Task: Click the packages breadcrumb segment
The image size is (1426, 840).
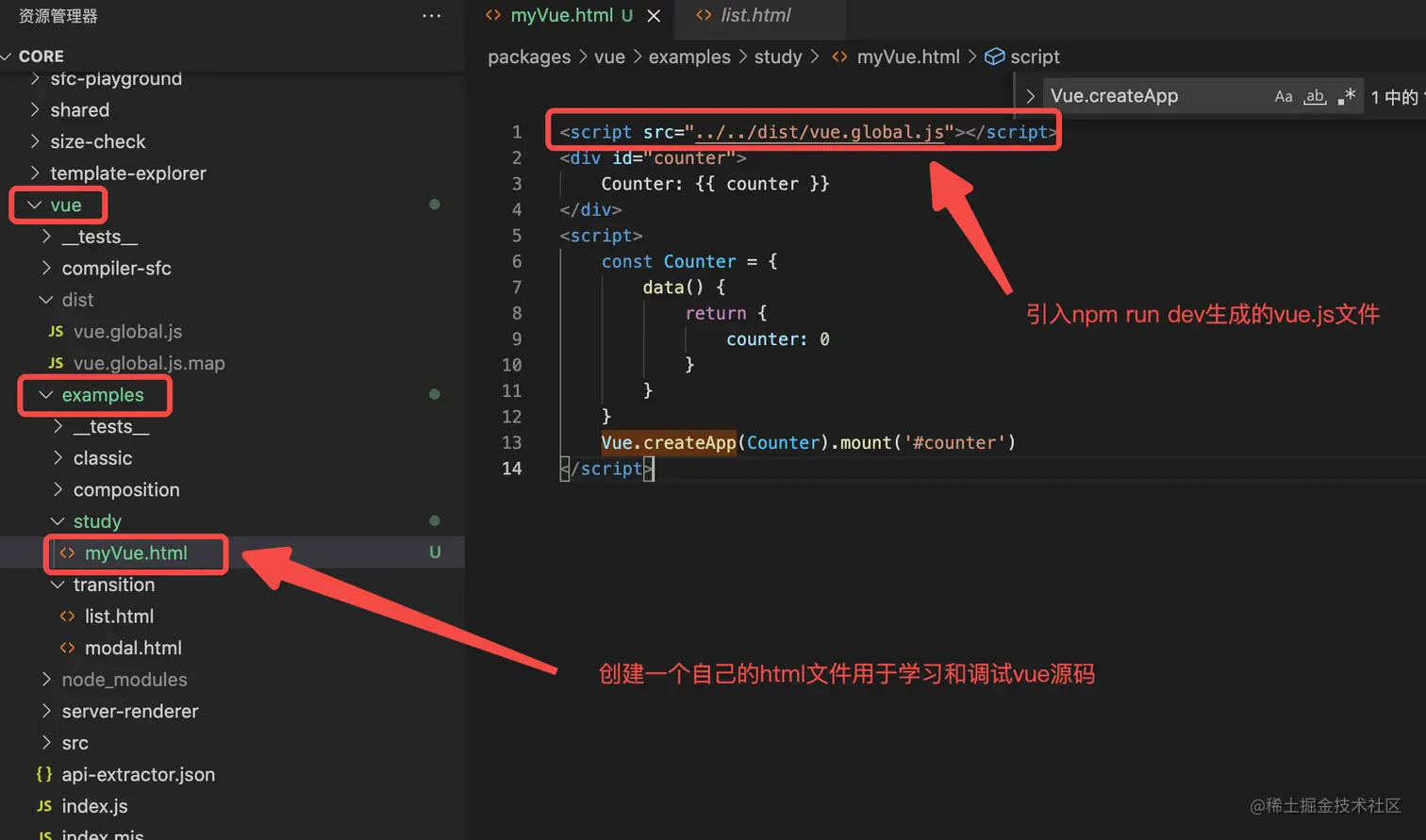Action: (x=529, y=57)
